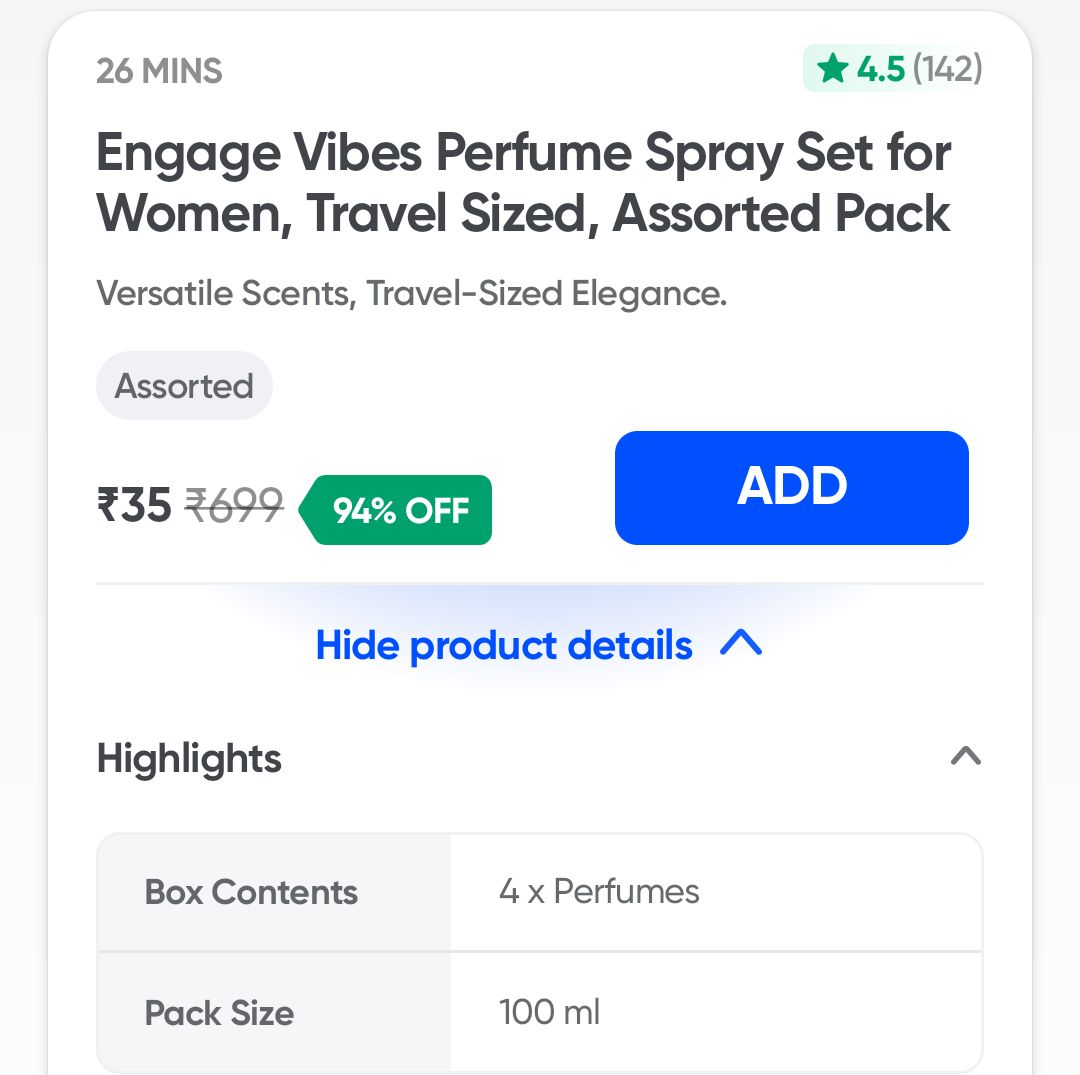
Task: Click the 100 ml pack size value
Action: [x=549, y=1013]
